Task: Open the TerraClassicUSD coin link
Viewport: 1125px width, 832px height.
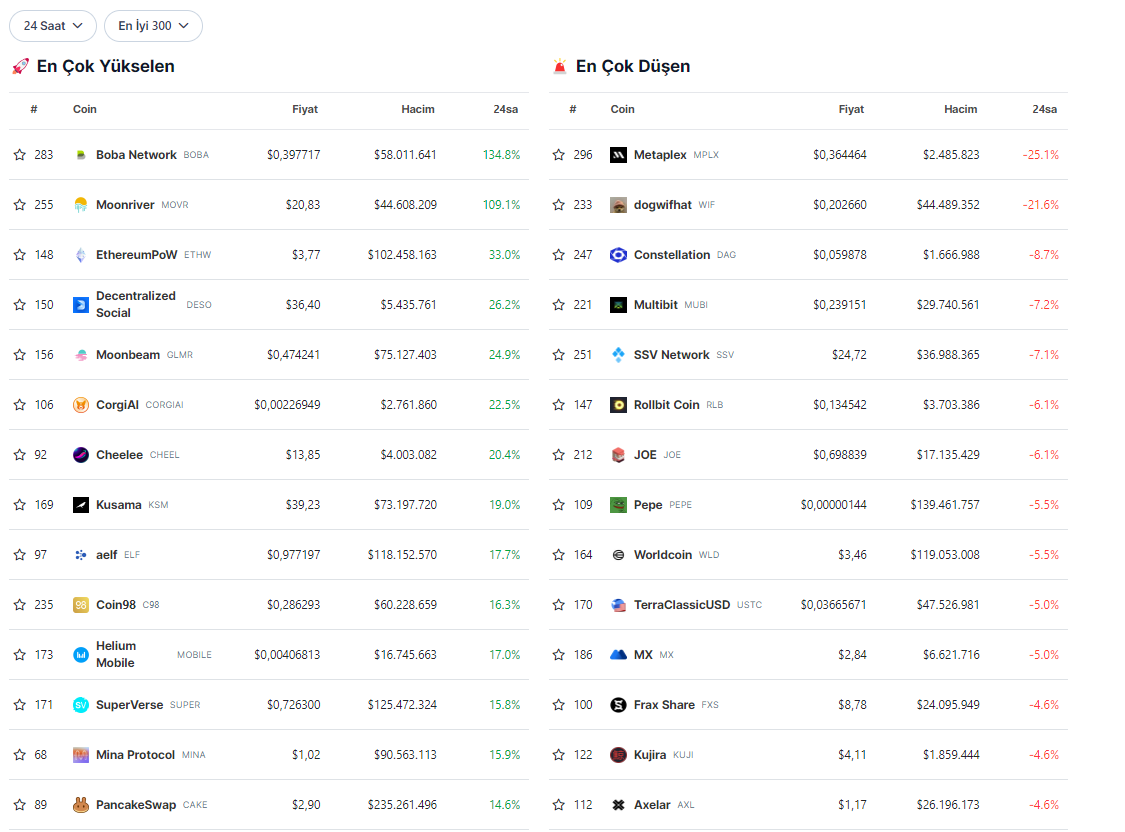Action: click(682, 605)
